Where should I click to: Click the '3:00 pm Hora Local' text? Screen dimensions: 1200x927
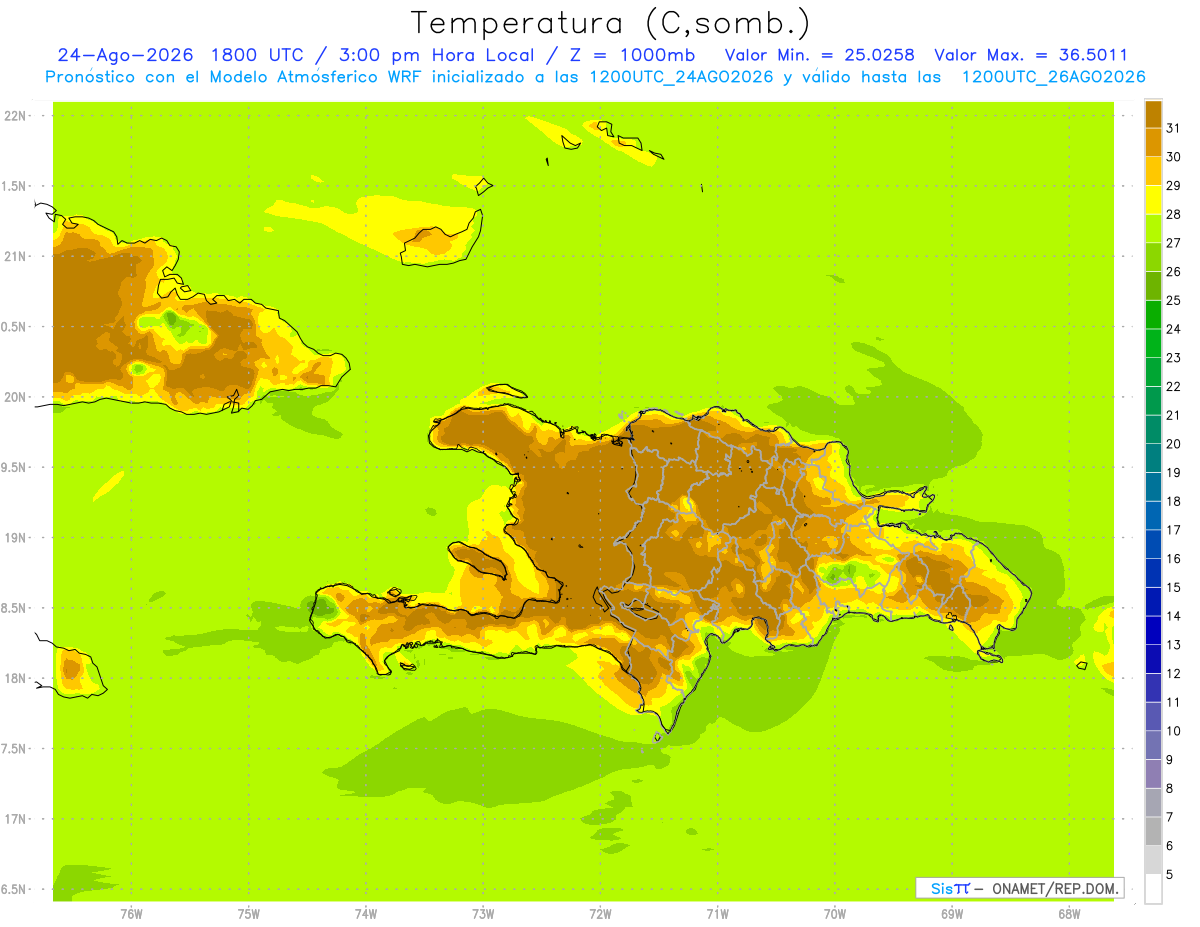(436, 55)
